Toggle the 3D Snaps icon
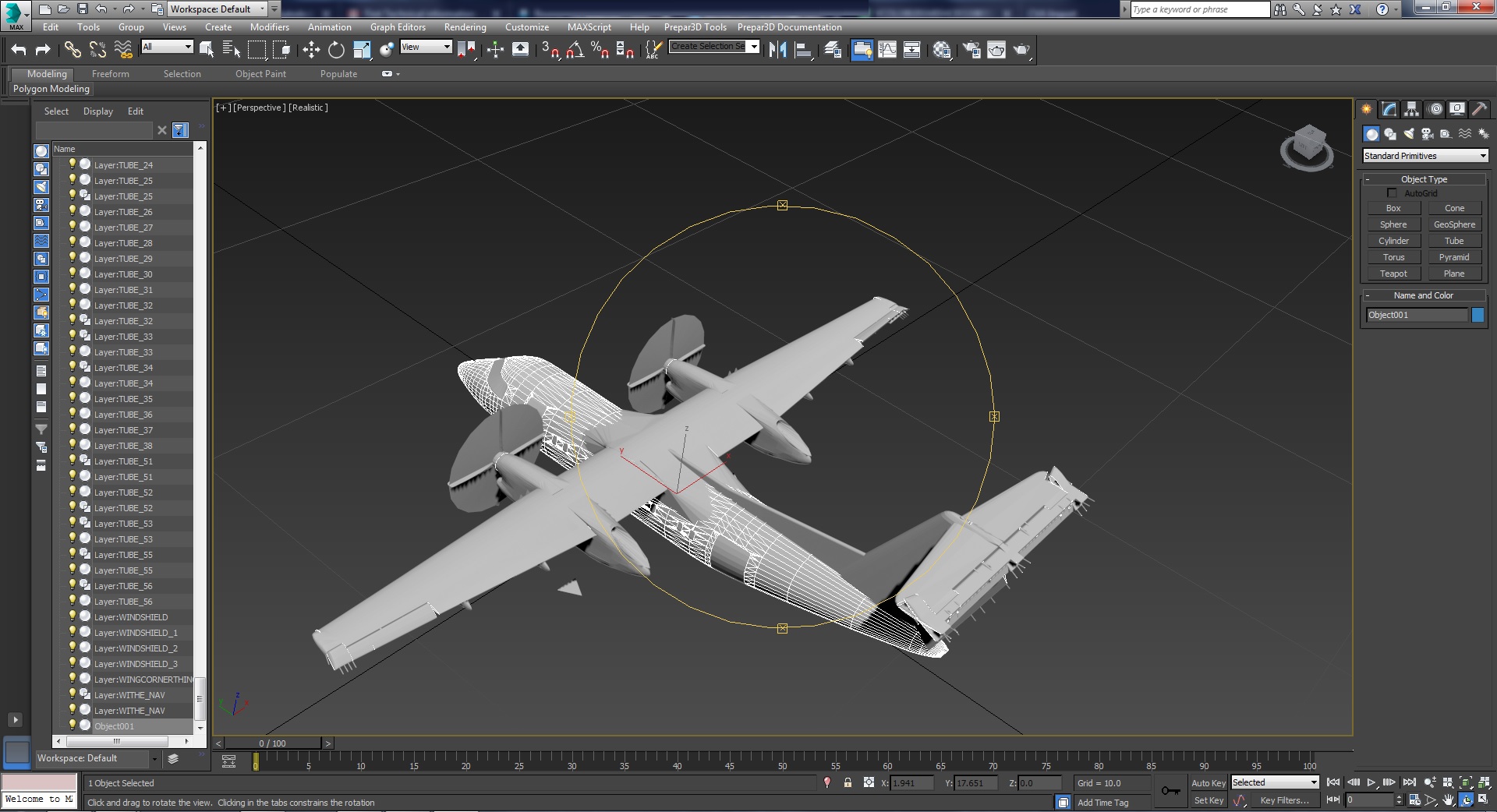Viewport: 1497px width, 812px height. point(550,50)
